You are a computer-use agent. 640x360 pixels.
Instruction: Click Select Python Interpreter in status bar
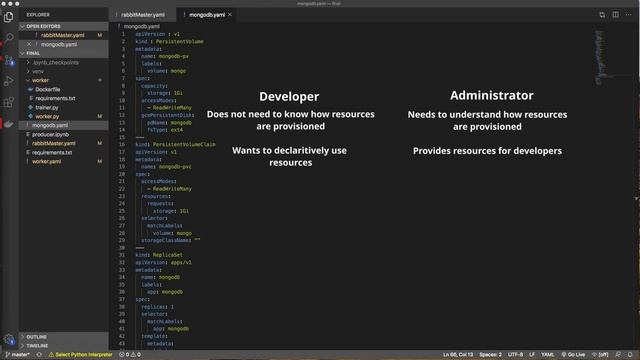(80, 355)
